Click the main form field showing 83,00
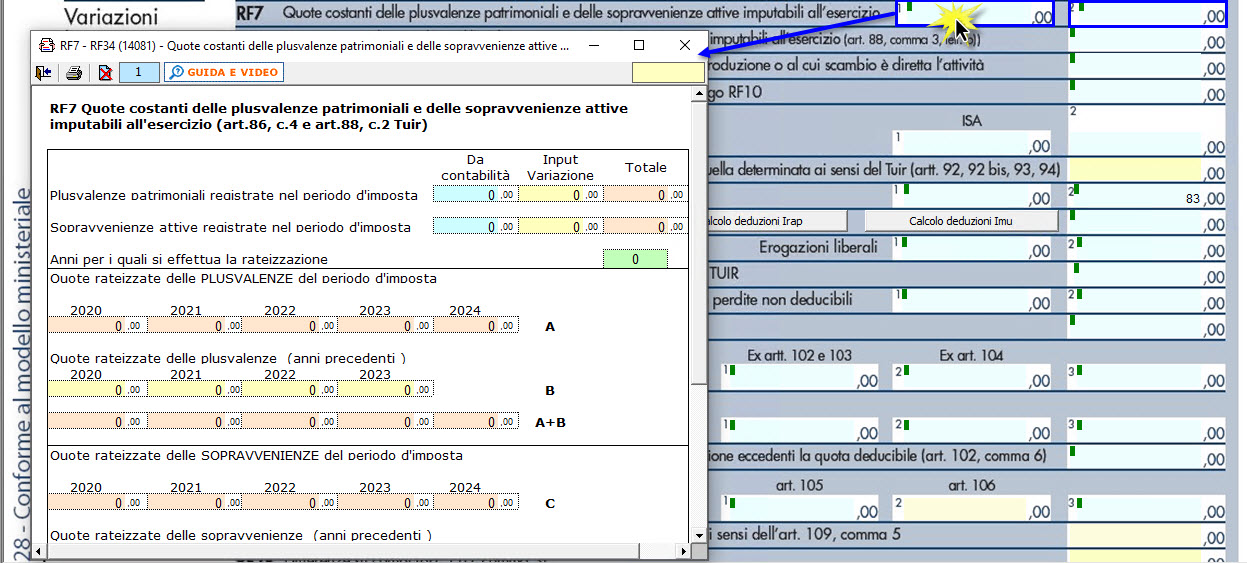 tap(1145, 198)
